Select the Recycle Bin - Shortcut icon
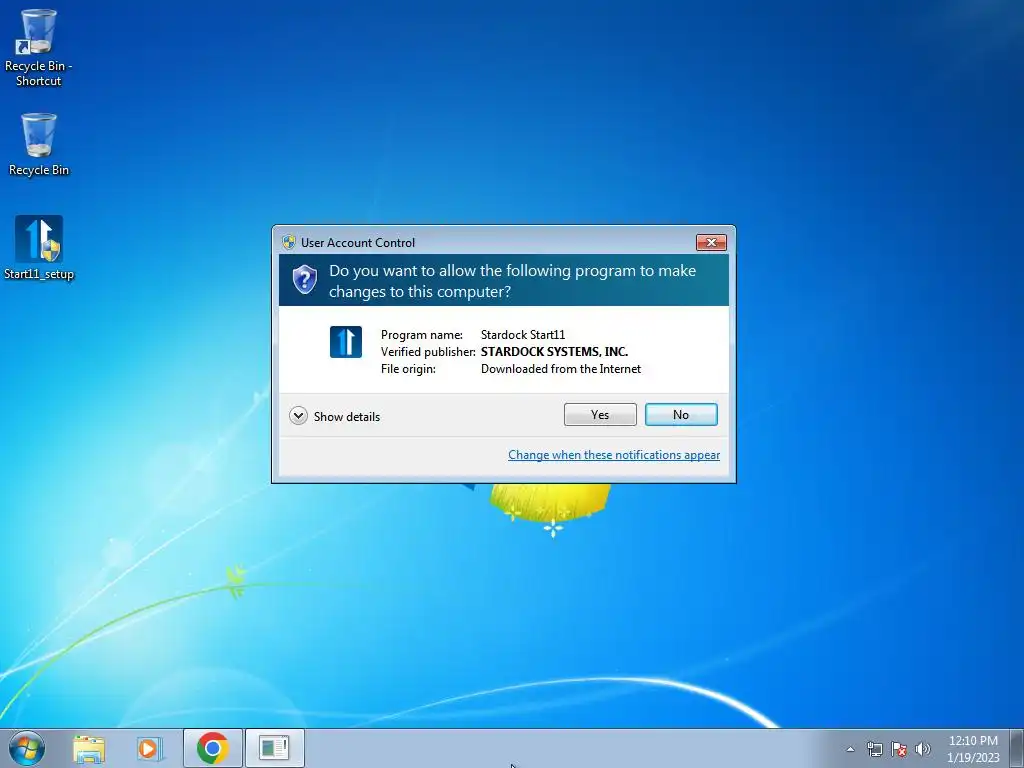The image size is (1024, 768). [39, 48]
